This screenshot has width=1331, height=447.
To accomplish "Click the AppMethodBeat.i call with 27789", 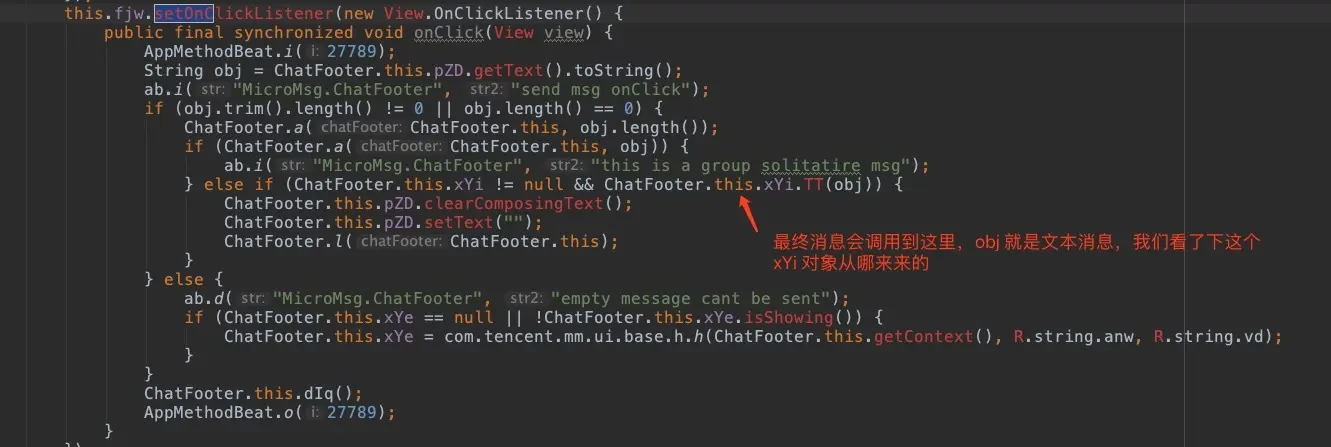I will 269,51.
